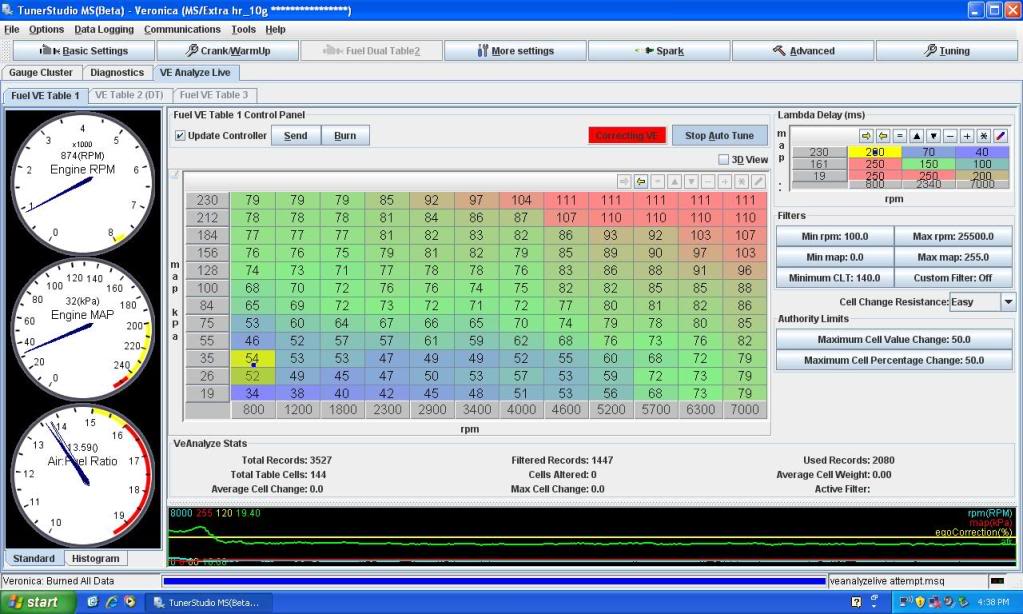Click the yellow forward-arrow icon on Lambda Delay toolbar
The image size is (1023, 614).
pyautogui.click(x=866, y=137)
